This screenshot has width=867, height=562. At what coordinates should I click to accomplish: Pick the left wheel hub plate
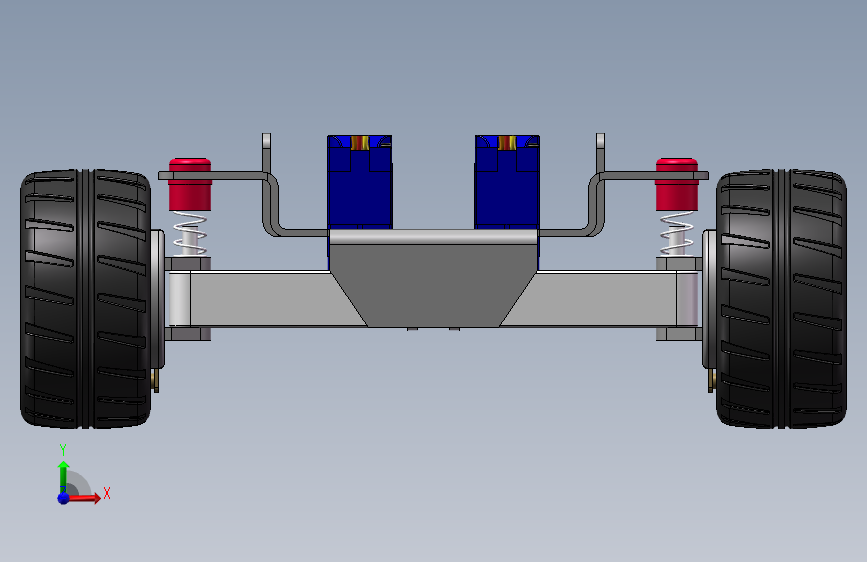pos(158,299)
